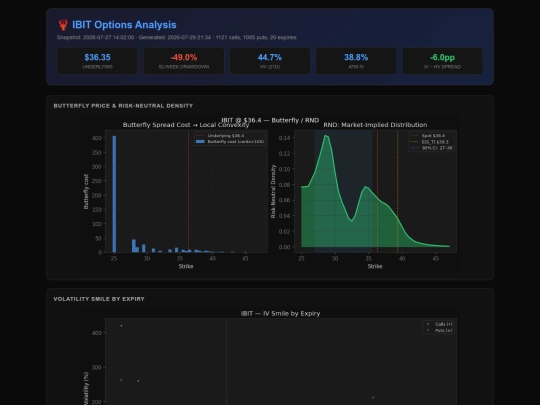
Task: Click the E[S_T] $39.3 legend entry
Action: pos(429,142)
